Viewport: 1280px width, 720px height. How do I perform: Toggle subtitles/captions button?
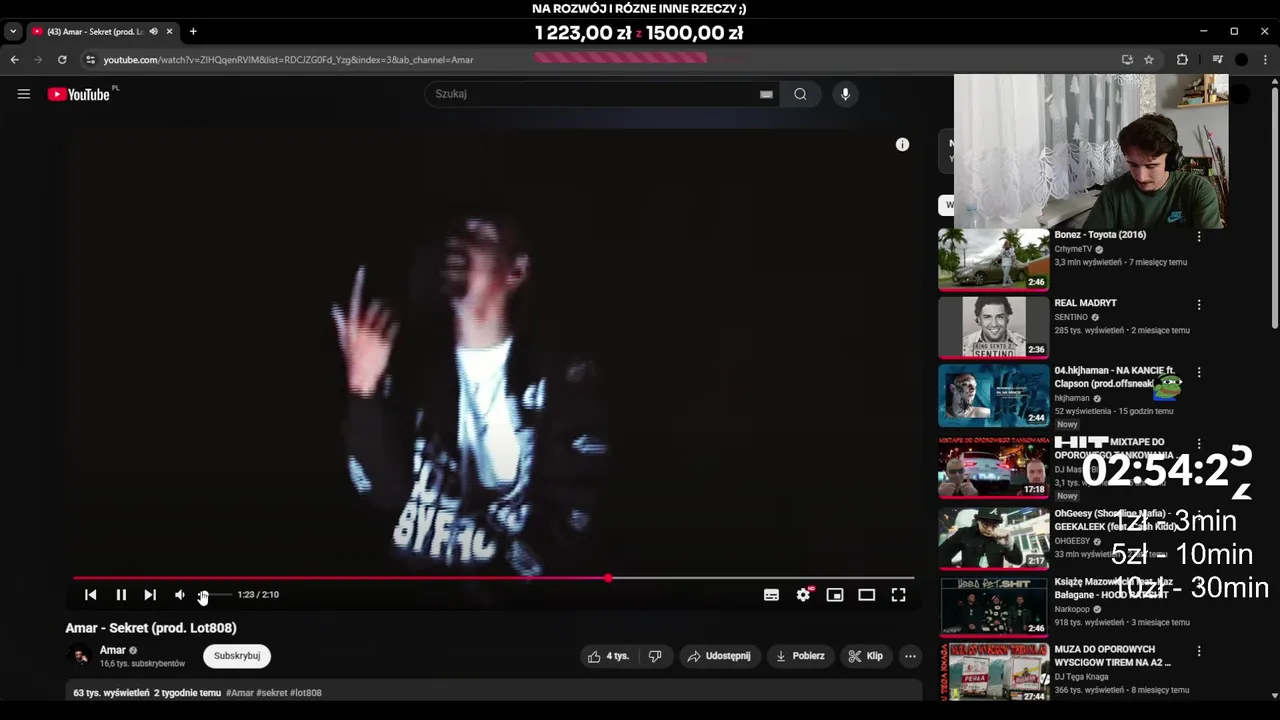tap(771, 595)
